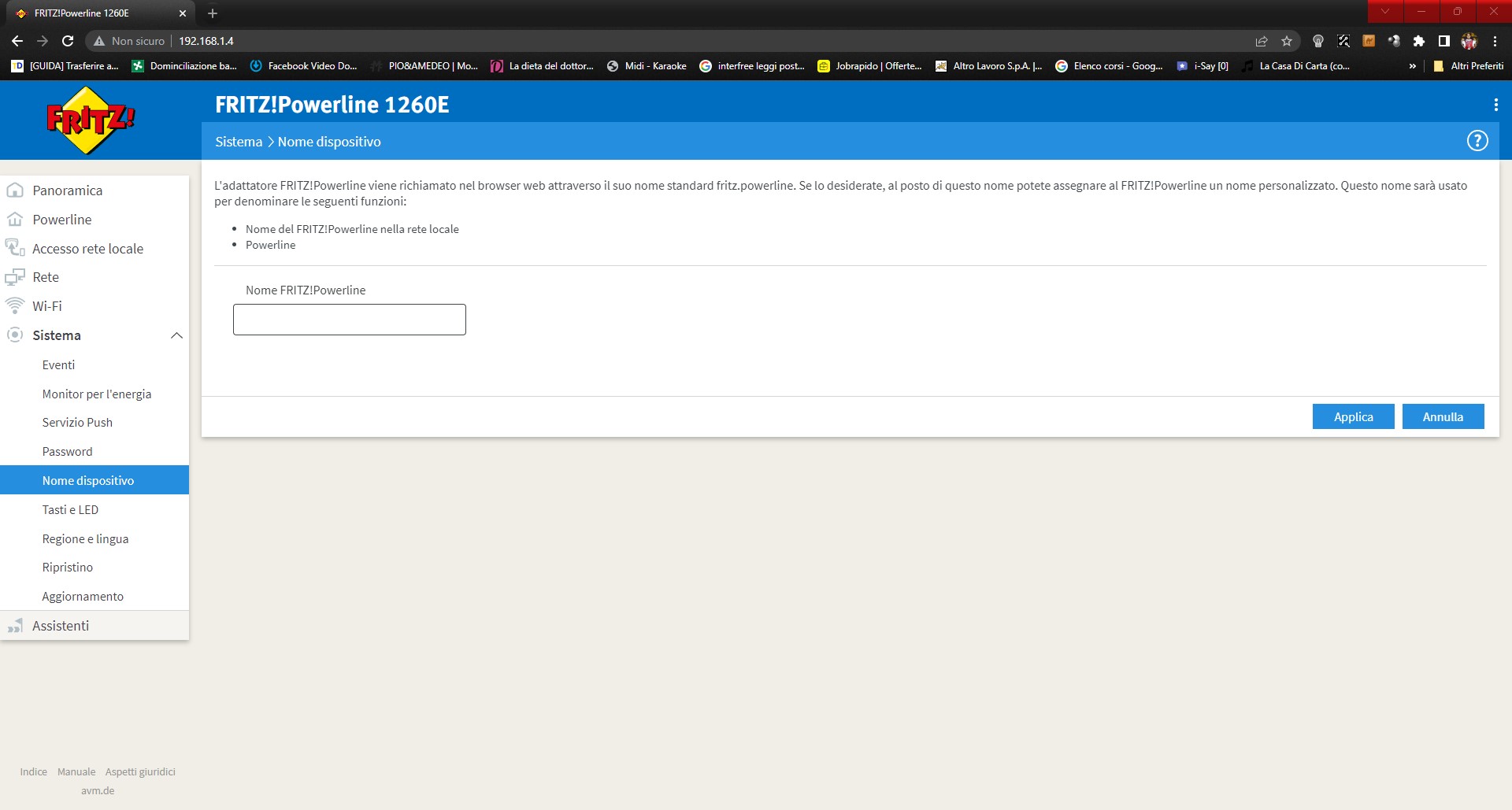This screenshot has height=810, width=1512.
Task: Select Ripristino submenu item
Action: point(68,568)
